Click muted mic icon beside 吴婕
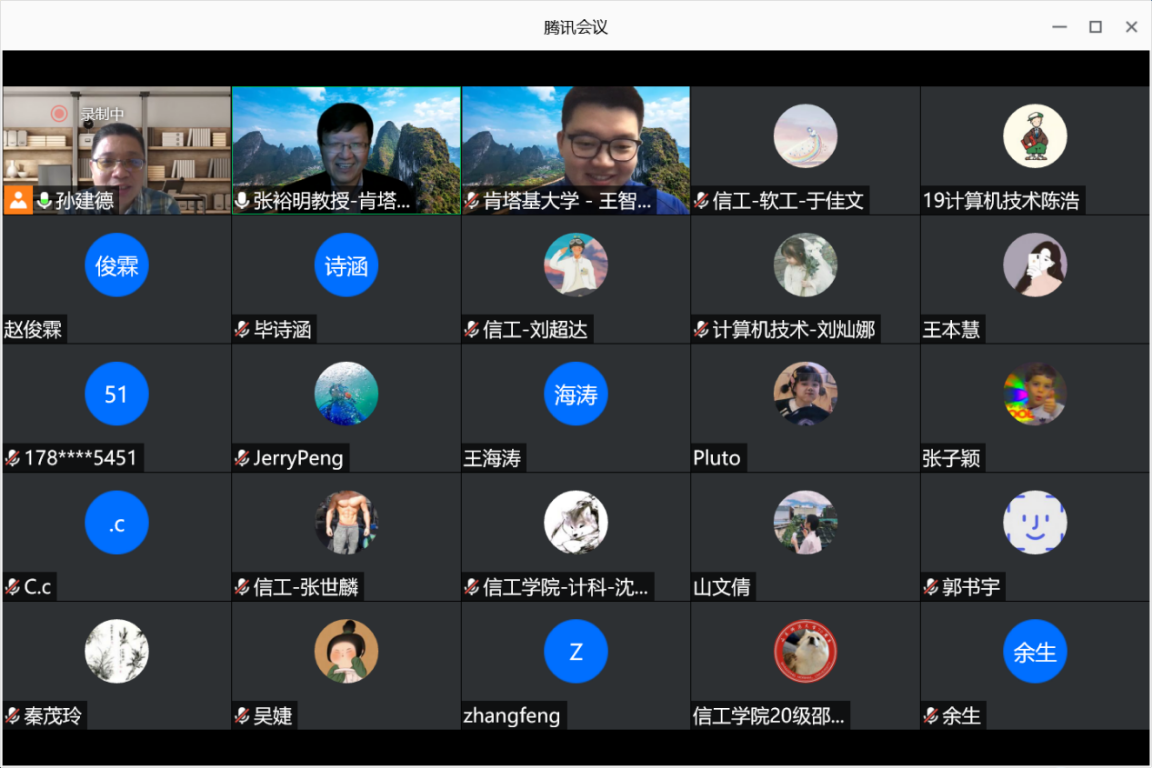 pos(242,715)
